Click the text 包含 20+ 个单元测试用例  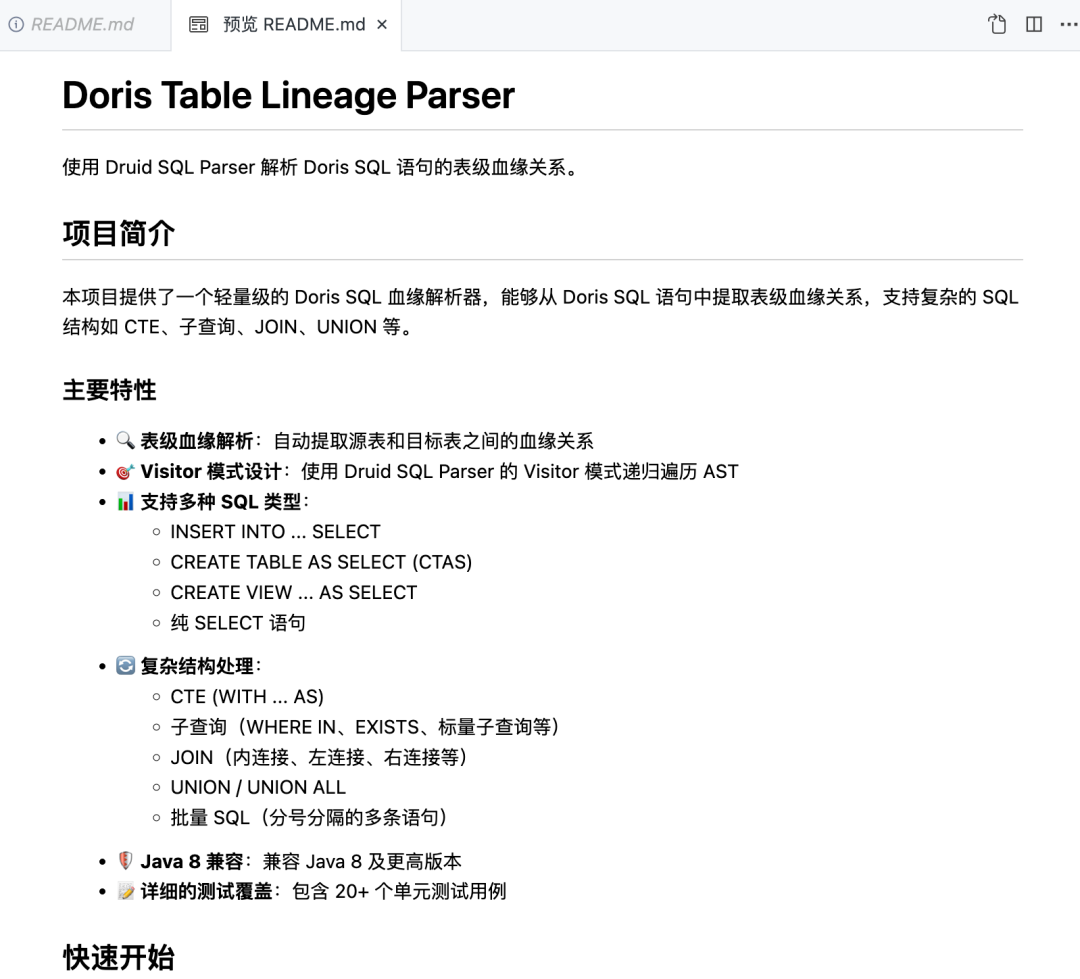399,892
